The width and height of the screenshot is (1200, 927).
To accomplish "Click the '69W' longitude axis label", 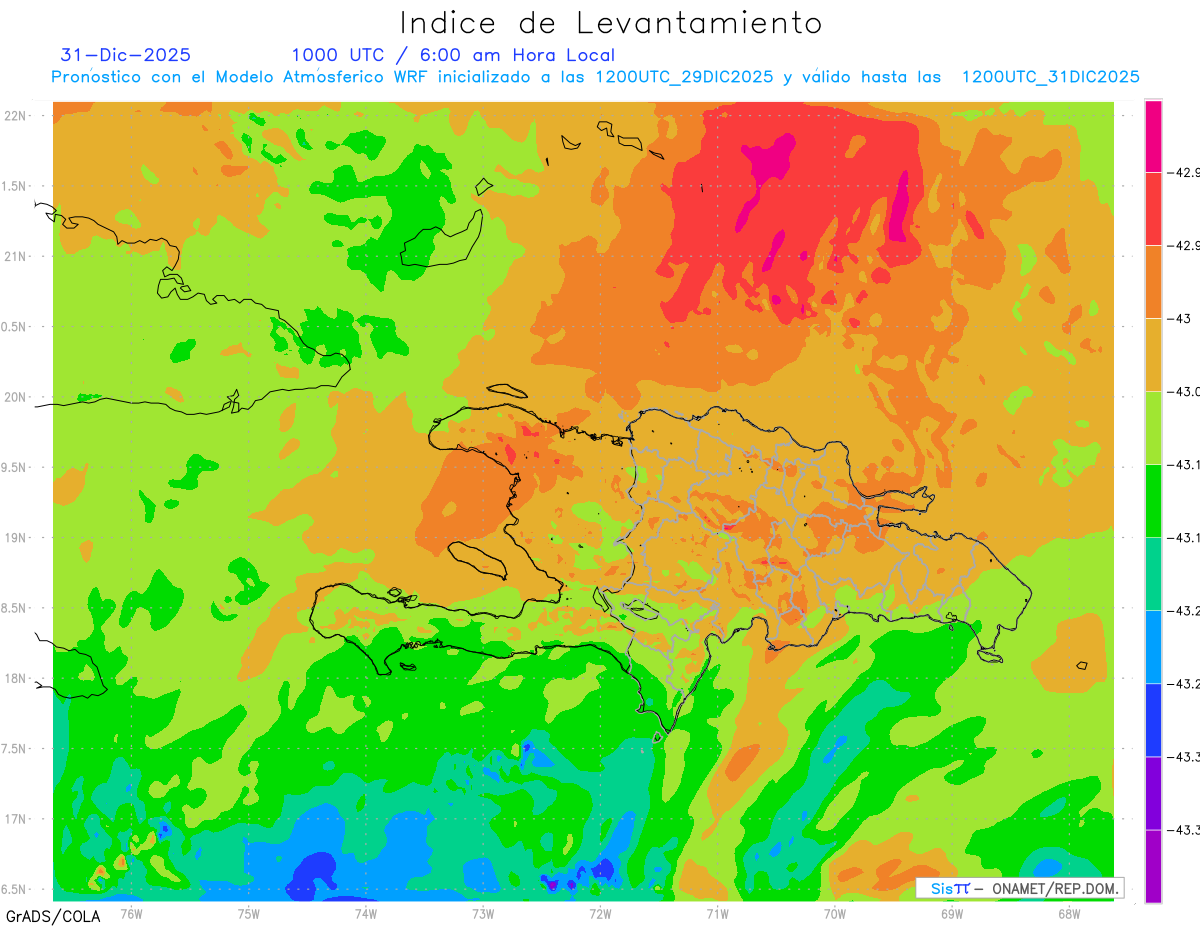I will coord(952,913).
